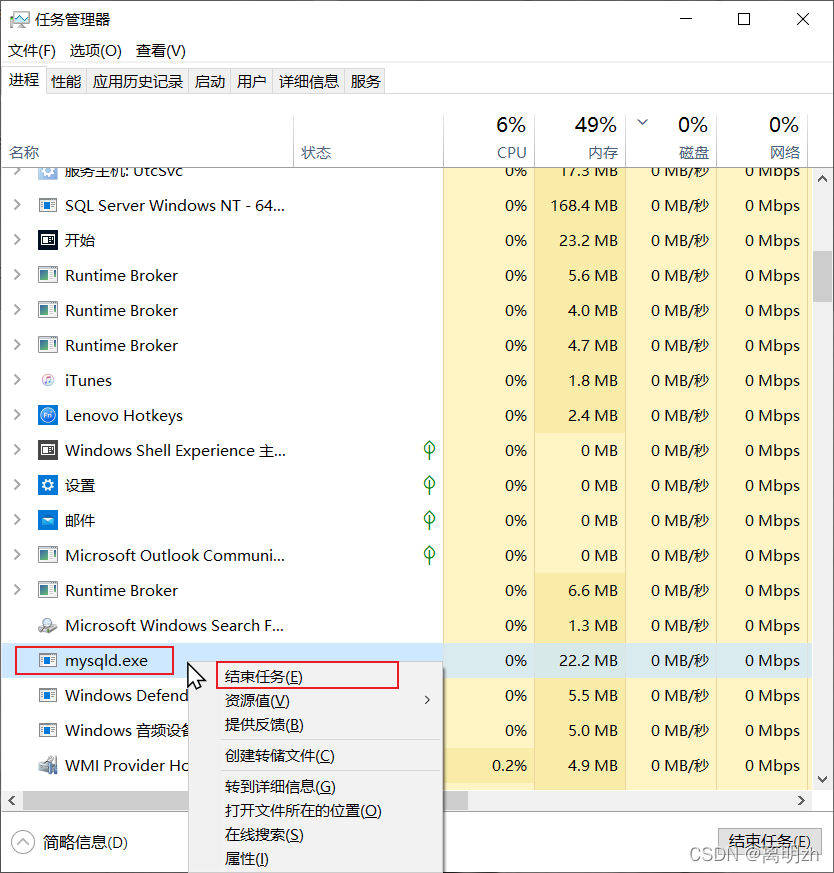Open the 资源值 submenu arrow
Image resolution: width=834 pixels, height=873 pixels.
click(x=427, y=700)
